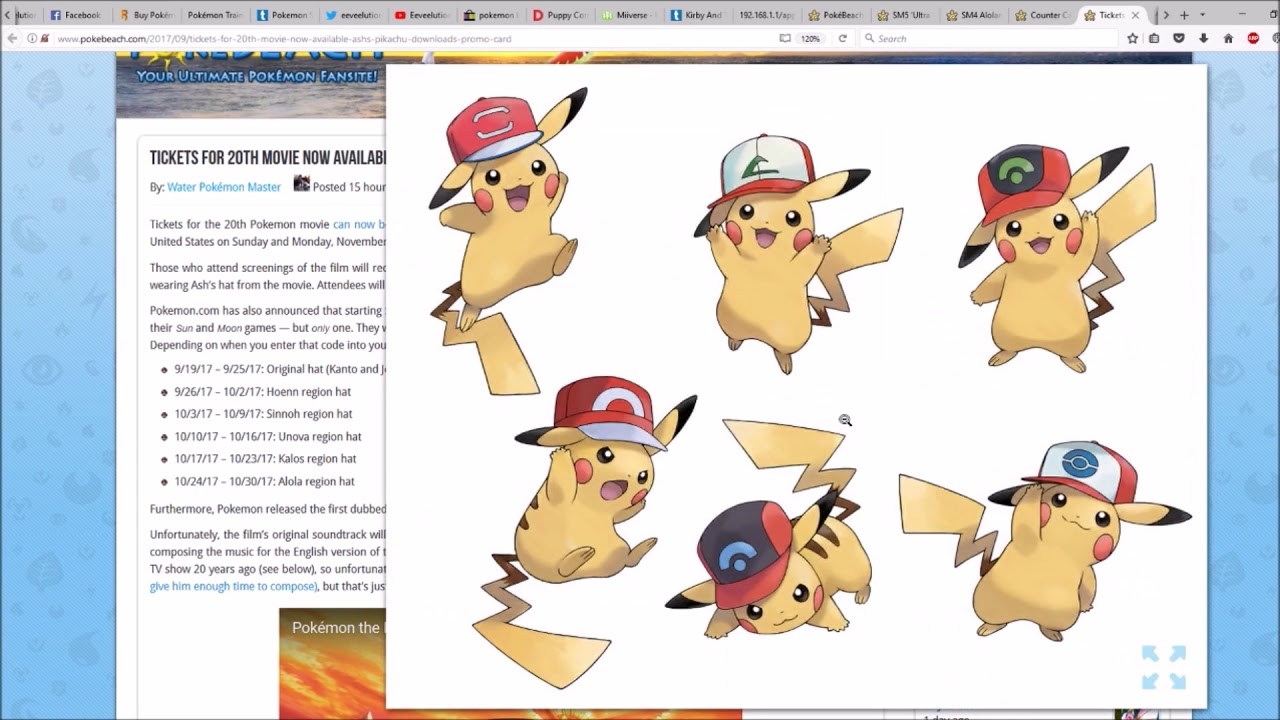The width and height of the screenshot is (1280, 720).
Task: Show site information icon in address bar
Action: pyautogui.click(x=32, y=38)
